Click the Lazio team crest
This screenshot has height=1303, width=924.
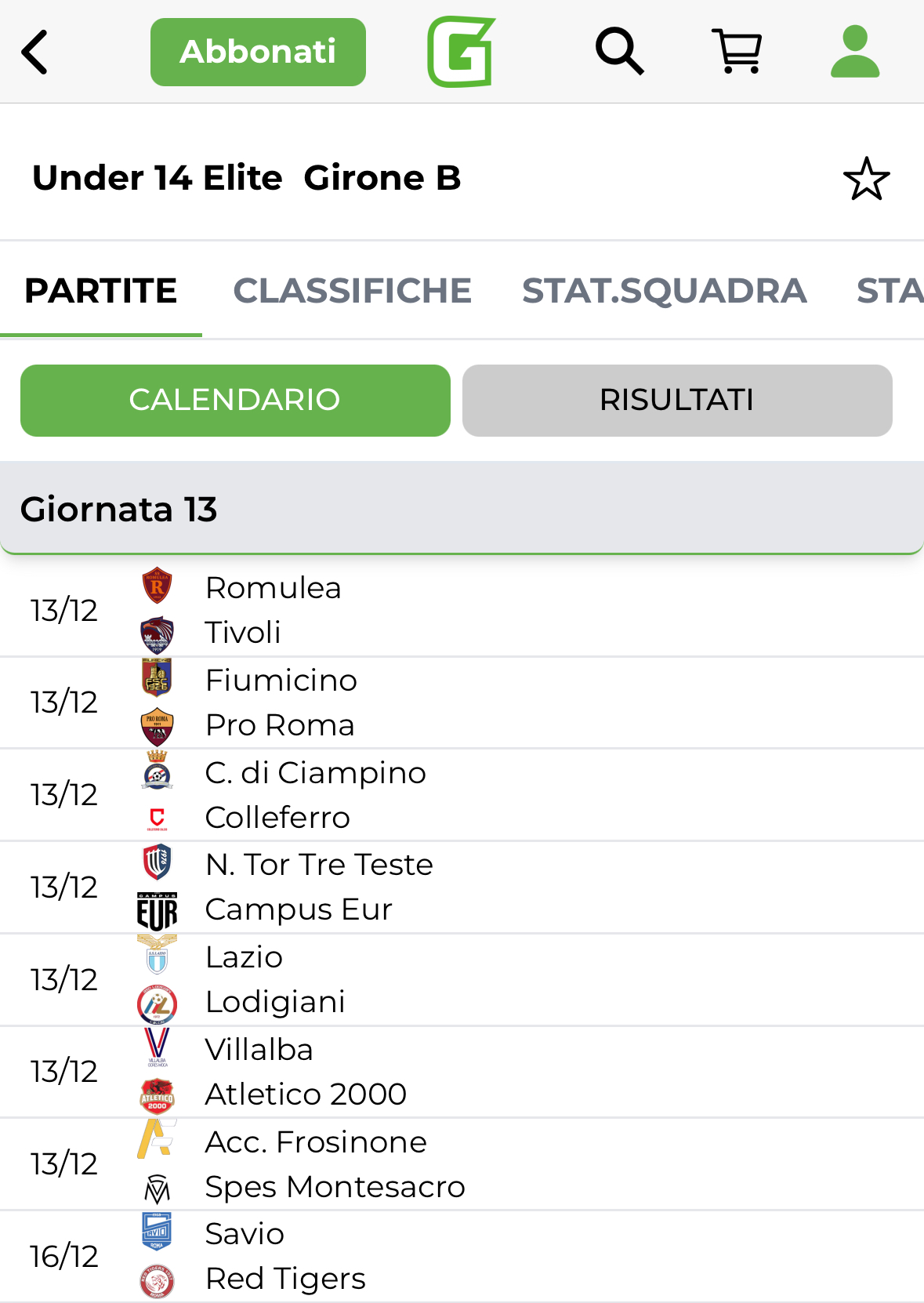157,956
